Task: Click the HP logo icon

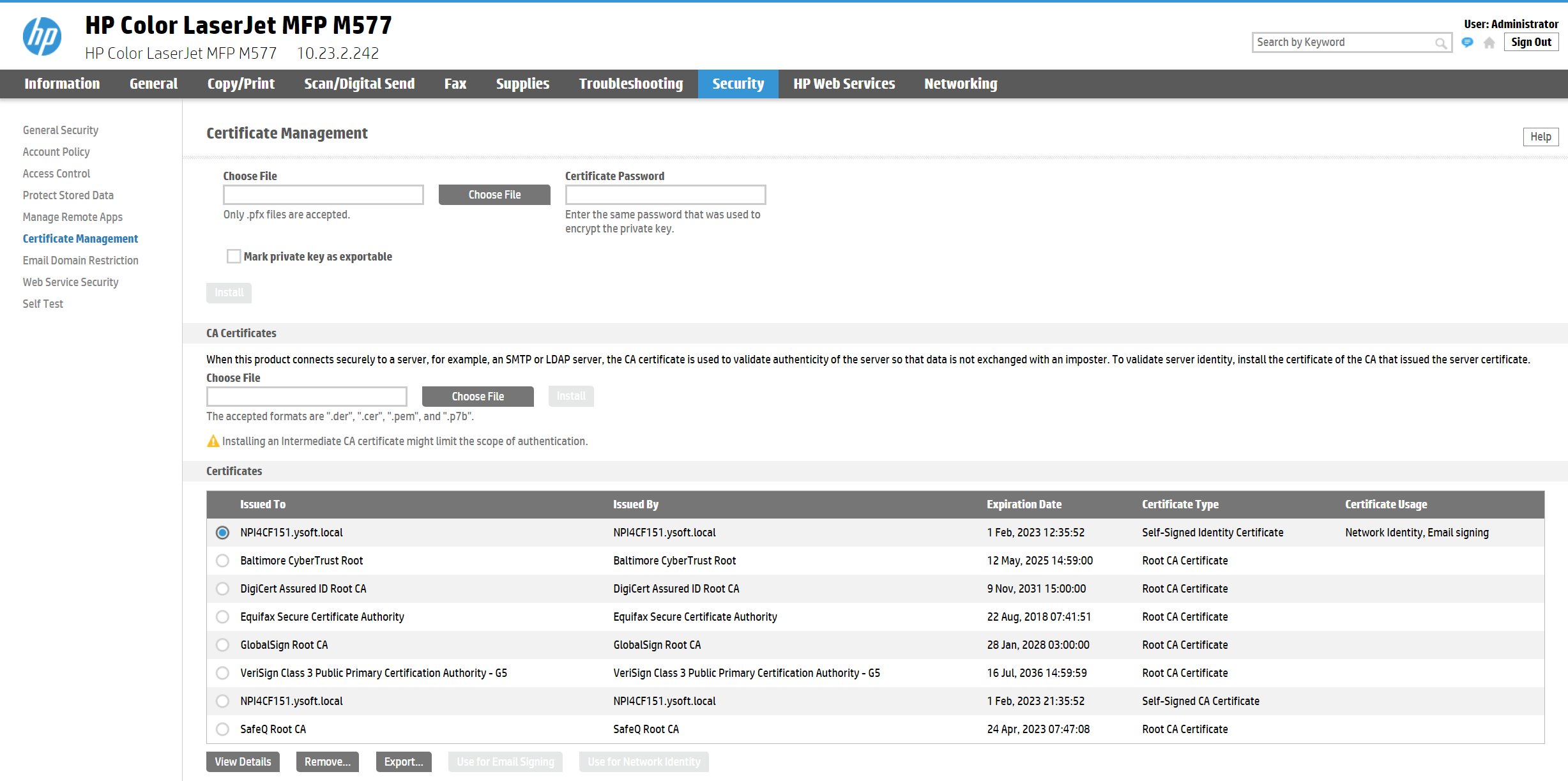Action: tap(42, 36)
